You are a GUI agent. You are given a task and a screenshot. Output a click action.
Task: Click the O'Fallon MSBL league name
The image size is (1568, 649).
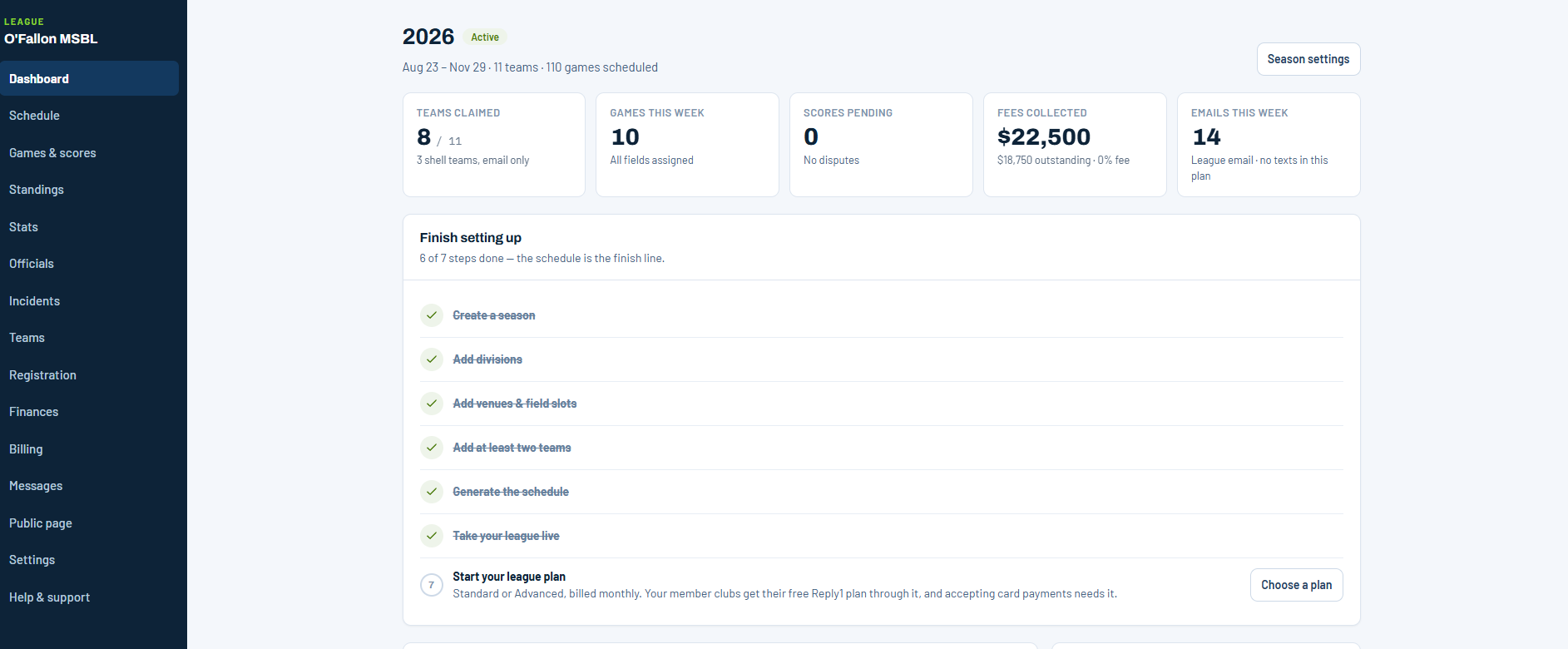tap(51, 39)
